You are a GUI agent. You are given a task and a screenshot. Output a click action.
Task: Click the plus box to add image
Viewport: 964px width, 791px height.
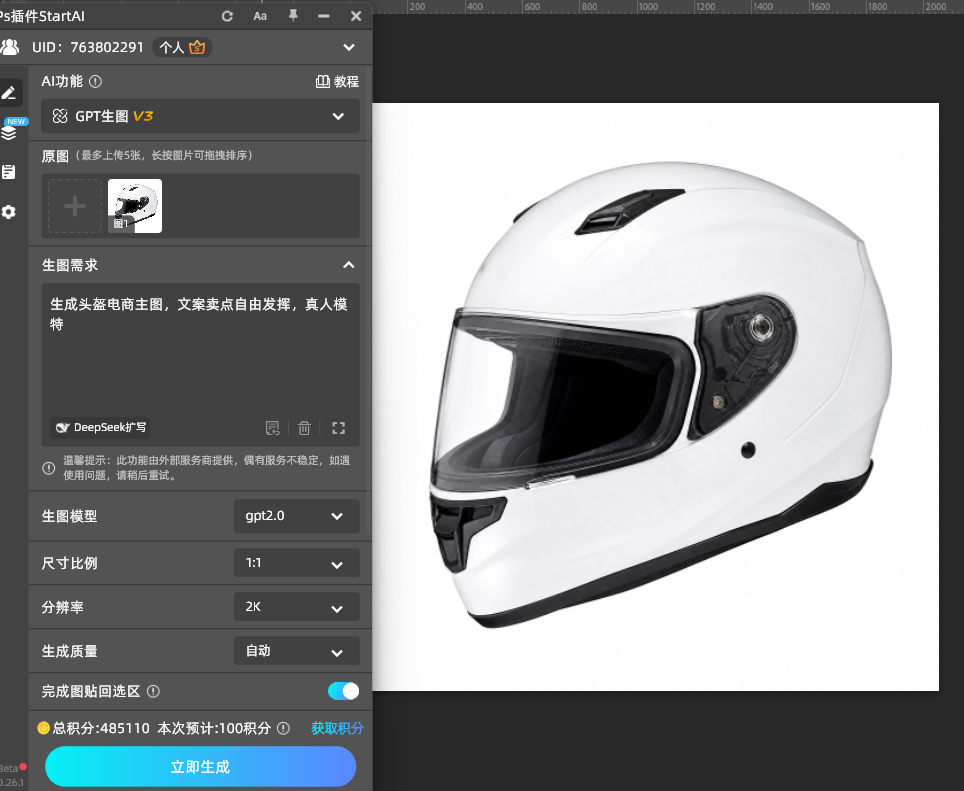click(x=75, y=206)
